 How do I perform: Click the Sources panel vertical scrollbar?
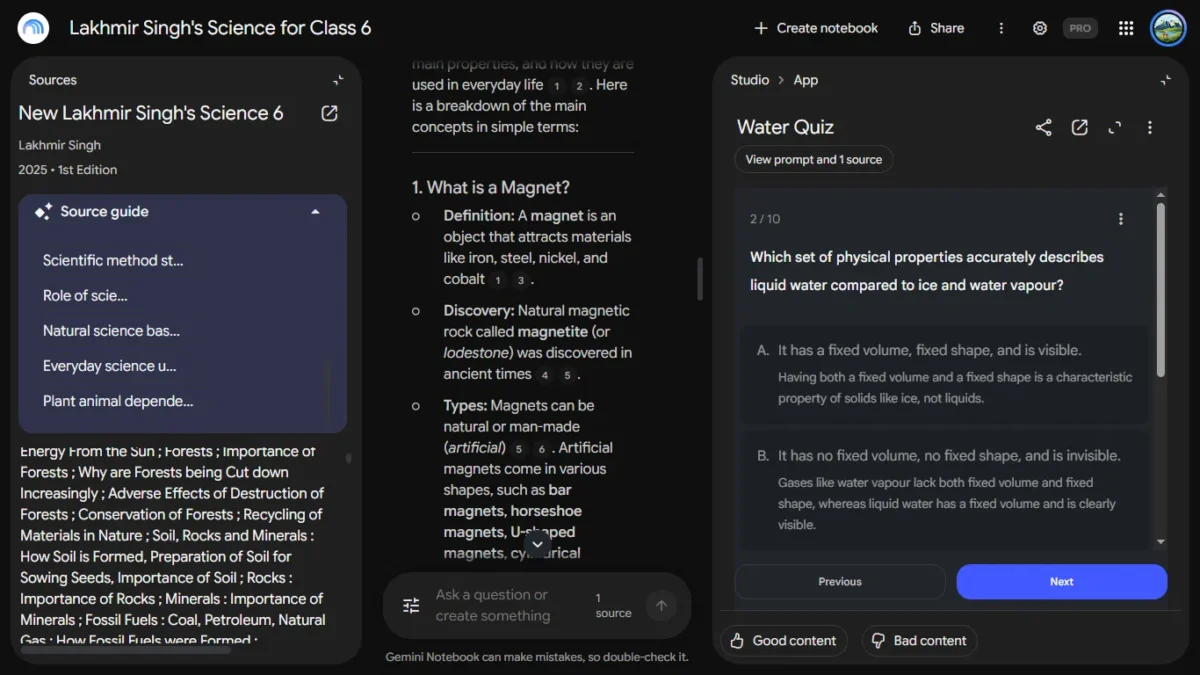tap(349, 458)
